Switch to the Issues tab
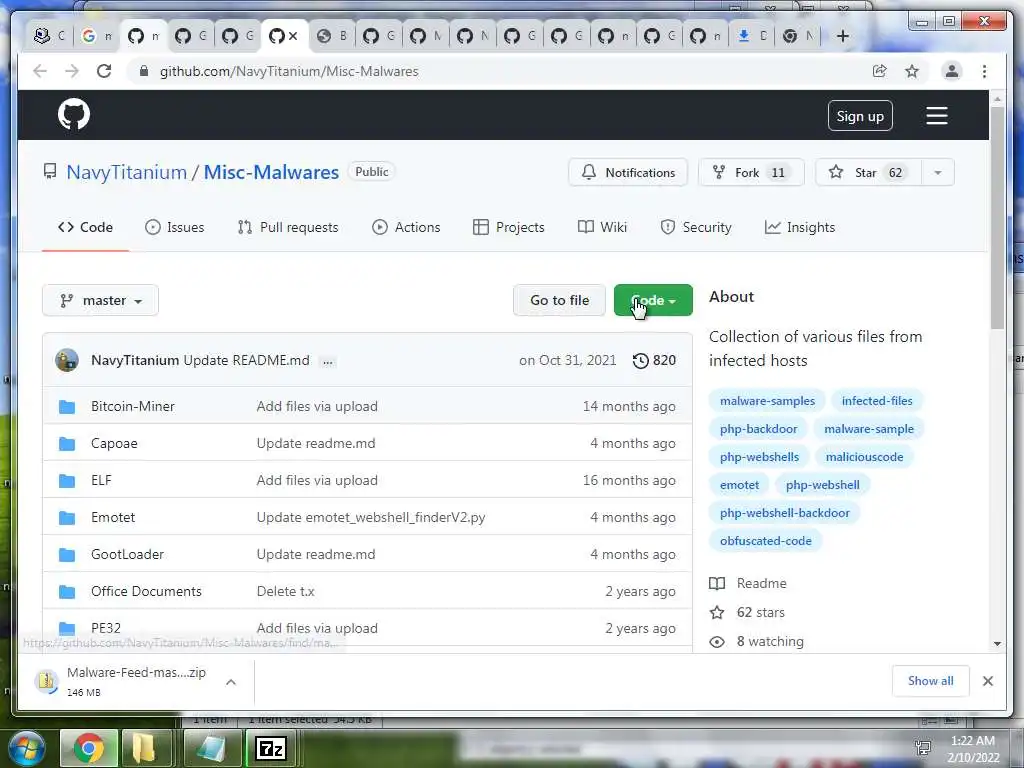The height and width of the screenshot is (768, 1024). tap(174, 227)
